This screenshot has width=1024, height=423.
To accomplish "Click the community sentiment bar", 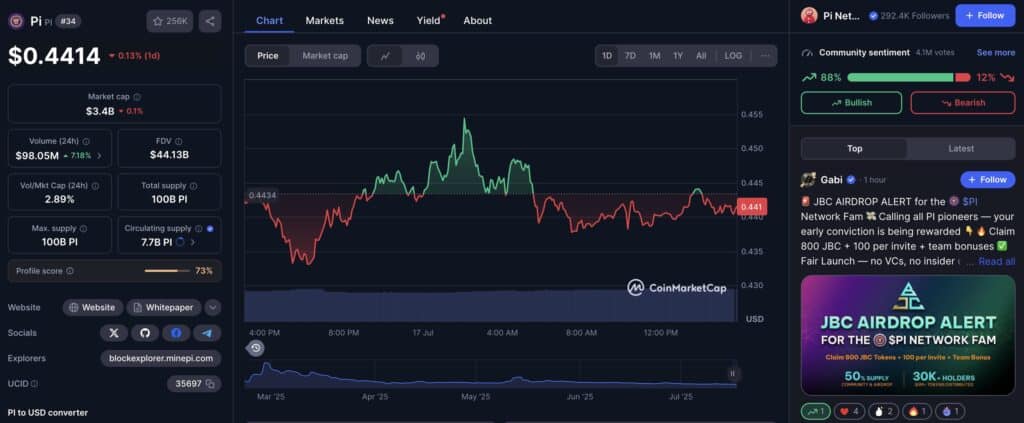I will click(x=908, y=78).
